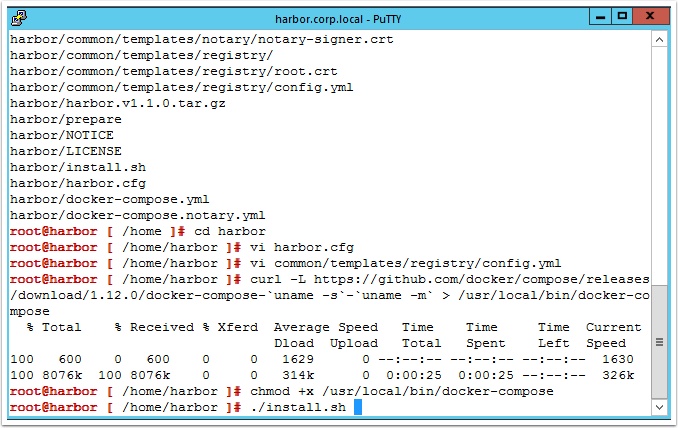Screen dimensions: 678x428
Task: Open the PuTTY system menu icon
Action: 19,18
